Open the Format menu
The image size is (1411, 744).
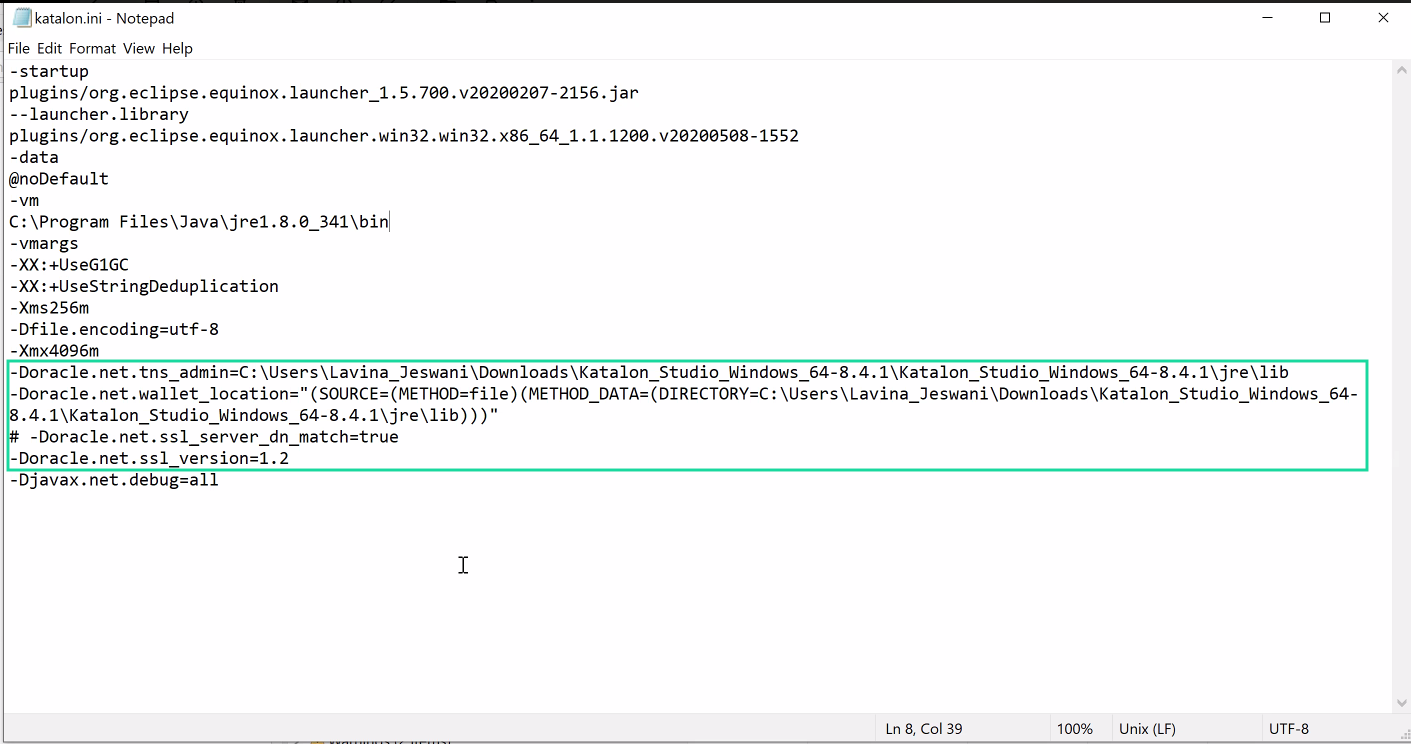tap(92, 48)
